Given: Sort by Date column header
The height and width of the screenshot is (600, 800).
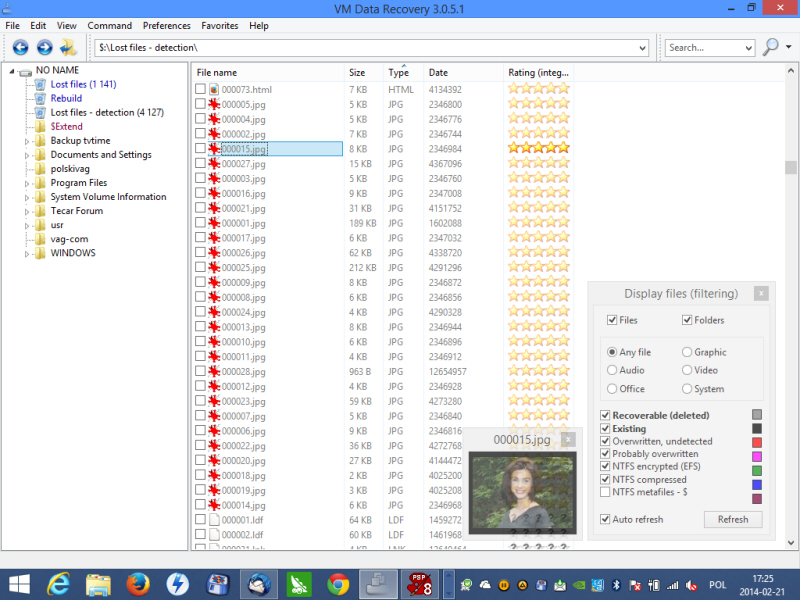Looking at the screenshot, I should (463, 72).
